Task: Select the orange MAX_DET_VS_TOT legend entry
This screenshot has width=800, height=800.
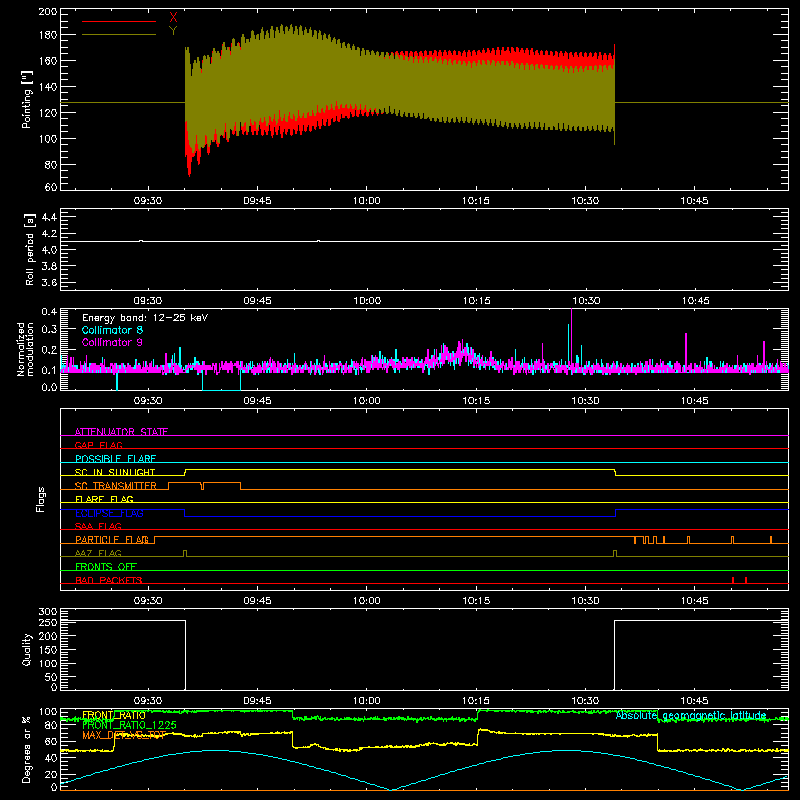Action: [124, 735]
